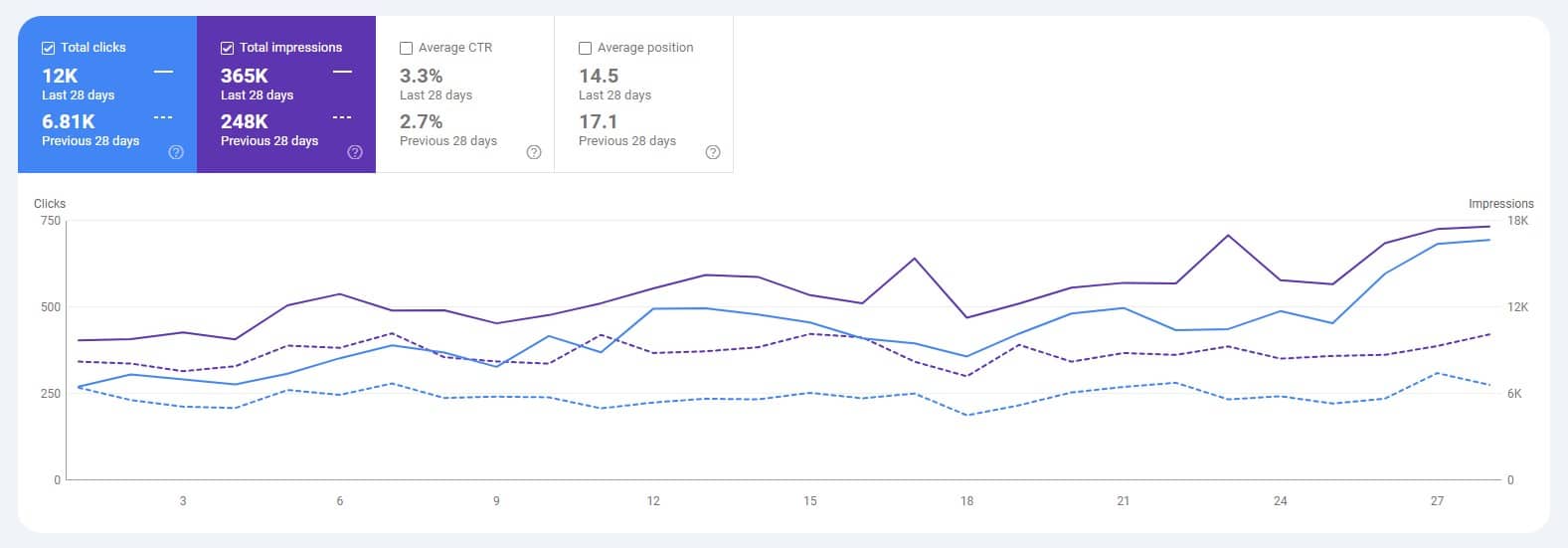Click the dashed line legend on impressions card
1568x548 pixels.
342,117
